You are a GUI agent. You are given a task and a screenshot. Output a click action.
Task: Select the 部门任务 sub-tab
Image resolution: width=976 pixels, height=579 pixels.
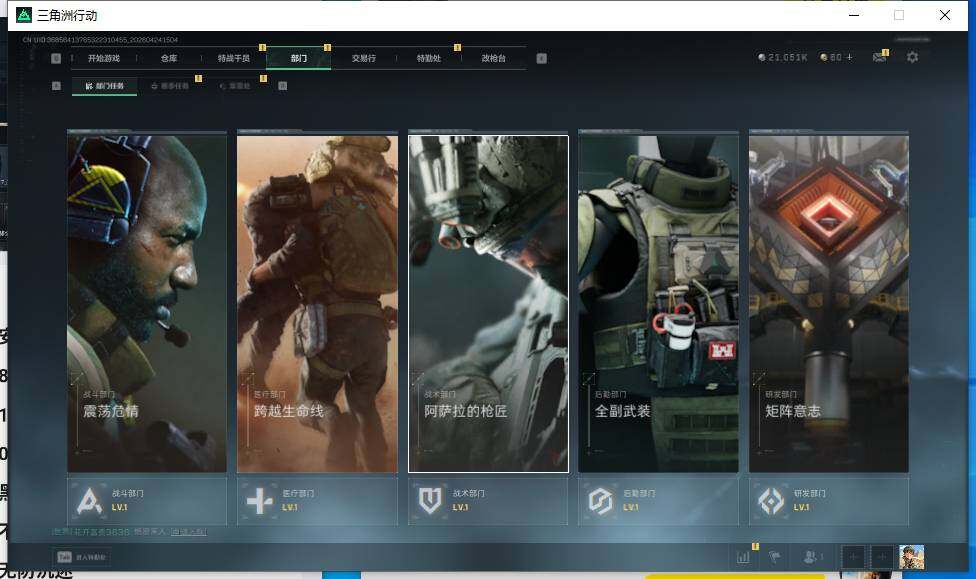105,86
